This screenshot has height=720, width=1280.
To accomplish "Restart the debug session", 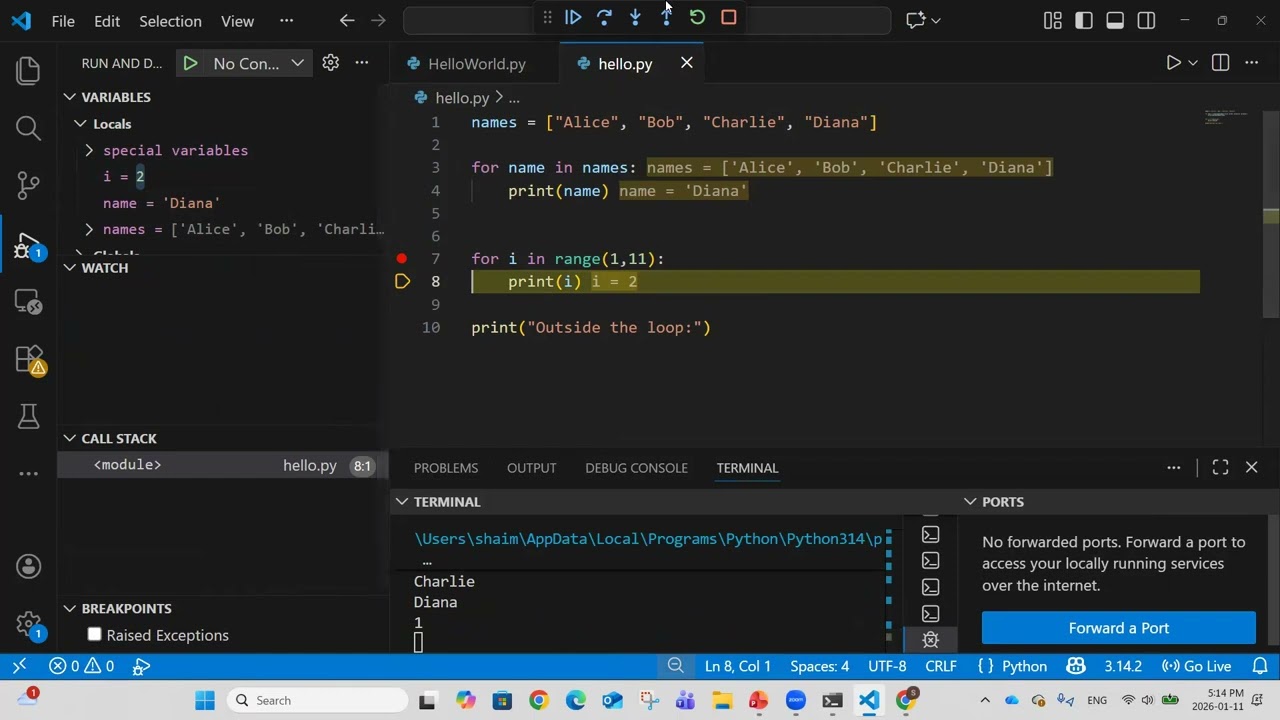I will point(697,17).
